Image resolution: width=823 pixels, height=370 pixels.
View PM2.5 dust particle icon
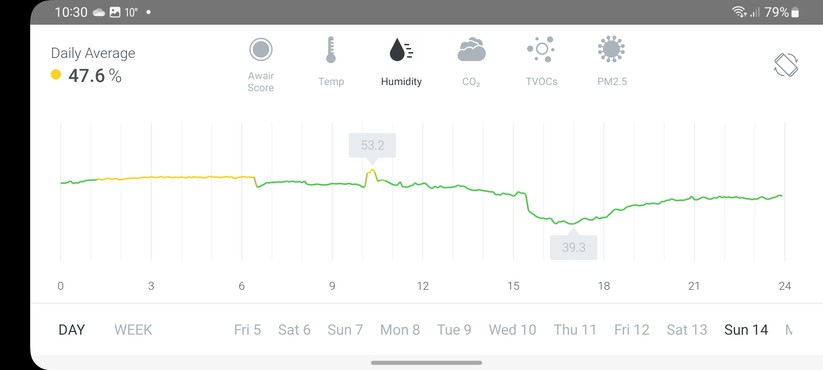point(611,49)
